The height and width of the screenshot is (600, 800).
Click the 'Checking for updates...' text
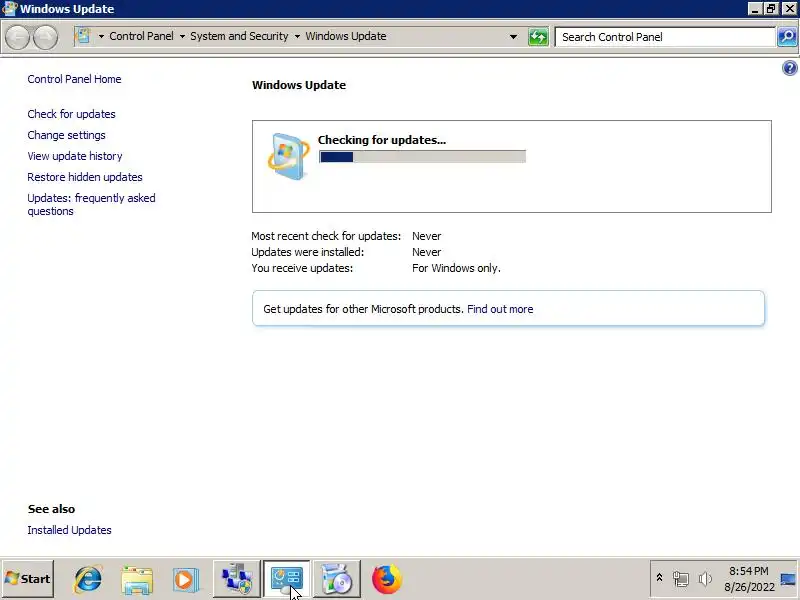[382, 140]
